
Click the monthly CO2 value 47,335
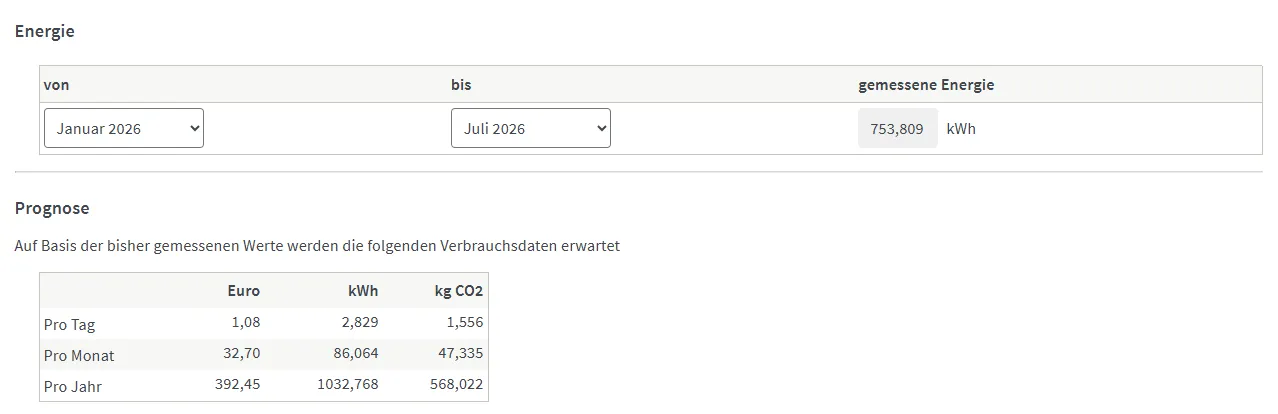pos(462,353)
